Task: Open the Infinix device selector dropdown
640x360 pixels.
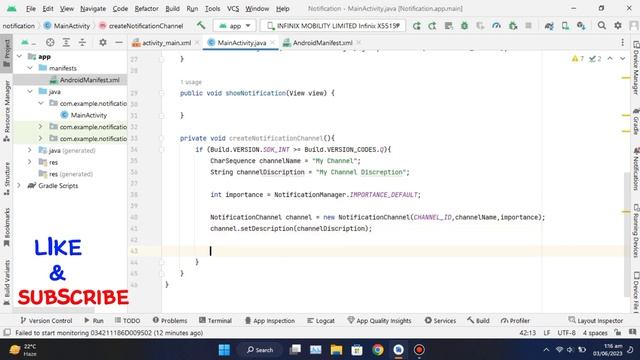Action: coord(333,26)
